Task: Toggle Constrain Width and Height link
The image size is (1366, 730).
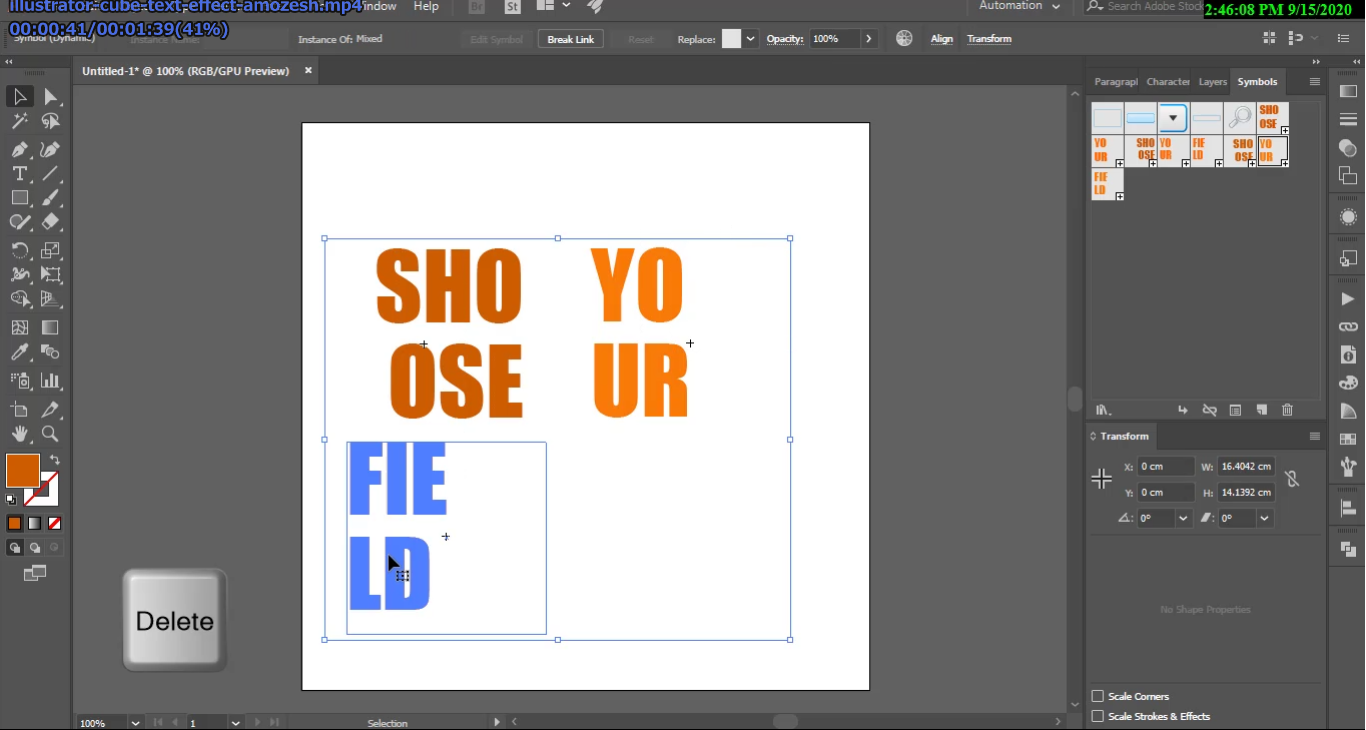Action: (x=1292, y=479)
